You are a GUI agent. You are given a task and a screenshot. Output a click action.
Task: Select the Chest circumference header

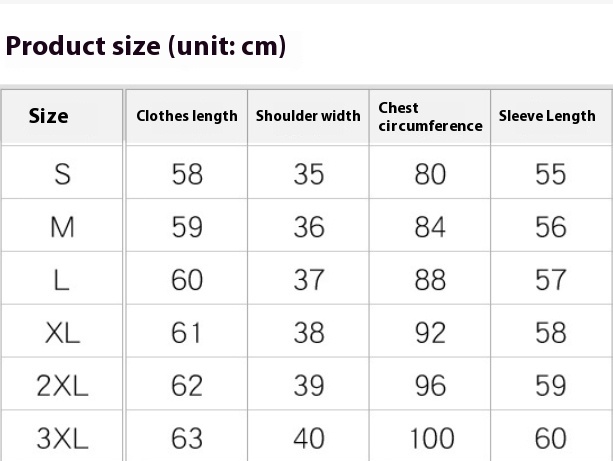[x=430, y=117]
